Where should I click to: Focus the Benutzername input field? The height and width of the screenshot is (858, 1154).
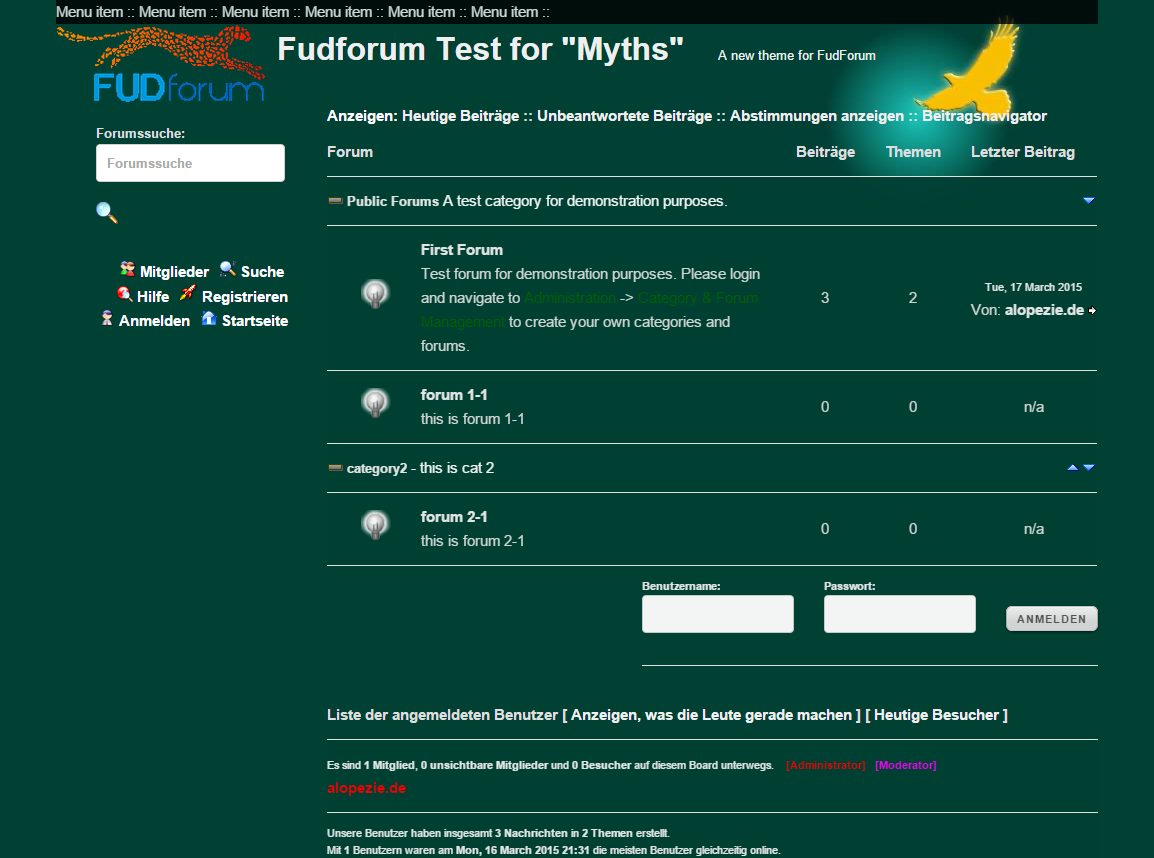[x=718, y=614]
